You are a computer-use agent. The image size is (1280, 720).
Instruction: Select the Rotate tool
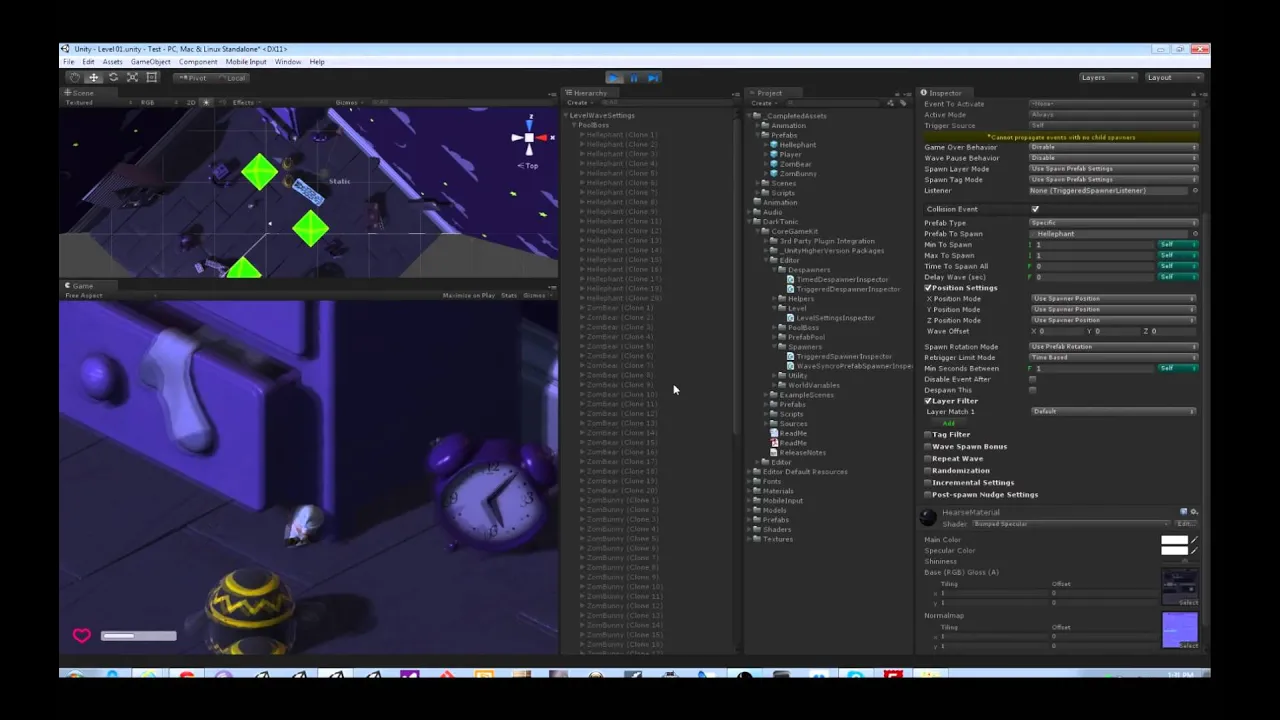point(113,77)
